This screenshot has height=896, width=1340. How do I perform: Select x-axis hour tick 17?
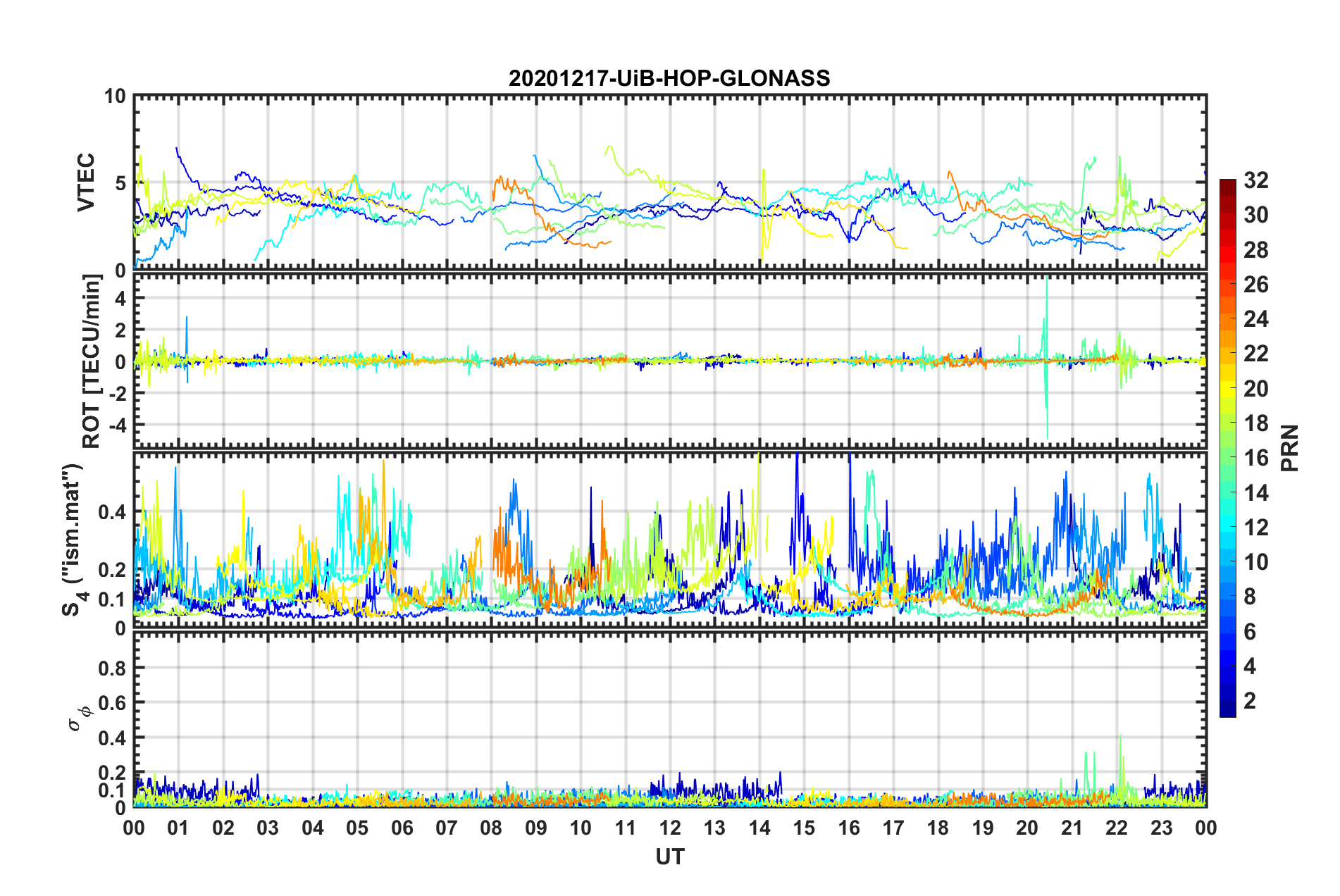tap(893, 828)
